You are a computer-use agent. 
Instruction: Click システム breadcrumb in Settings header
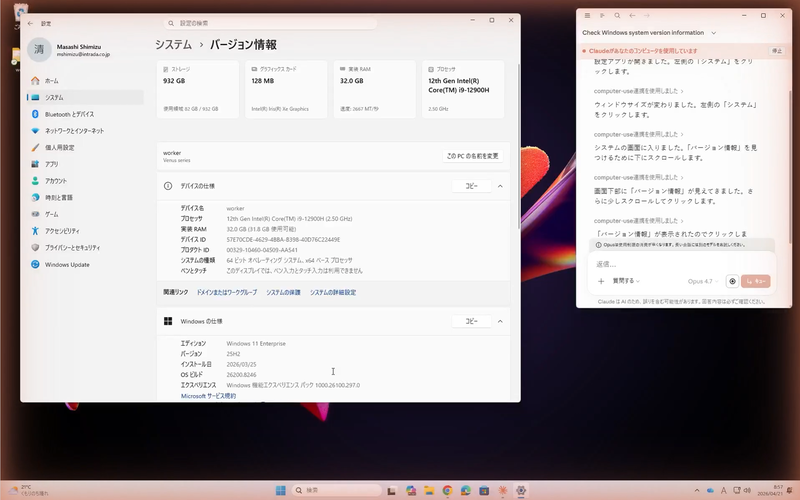173,45
